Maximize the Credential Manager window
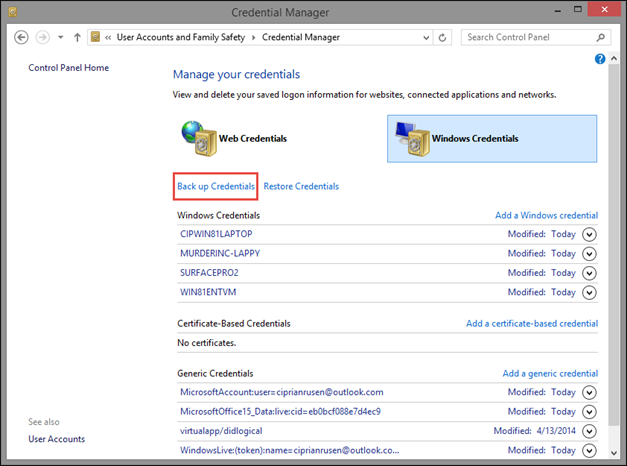 (578, 9)
